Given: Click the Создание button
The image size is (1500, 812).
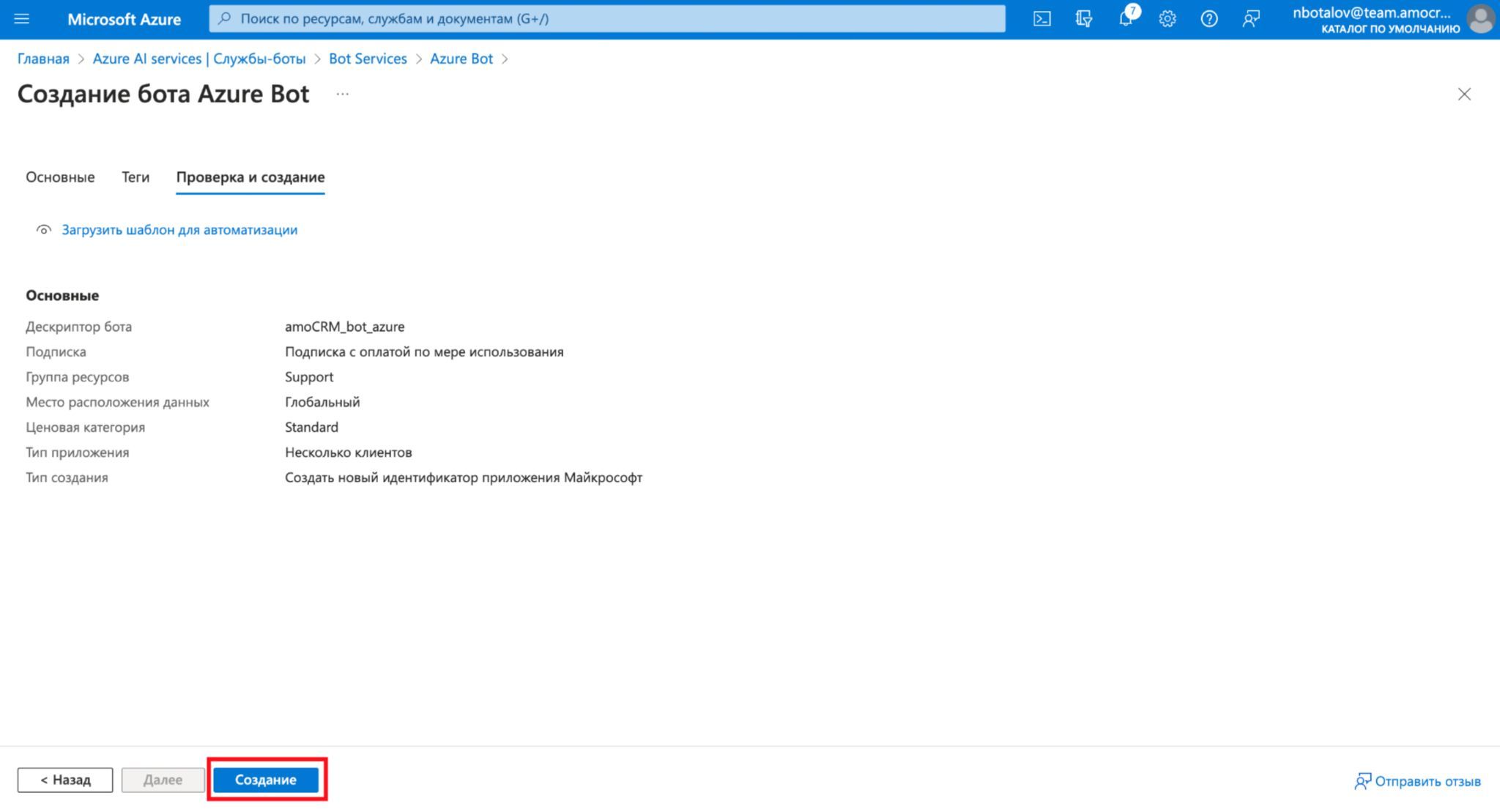Looking at the screenshot, I should point(266,780).
